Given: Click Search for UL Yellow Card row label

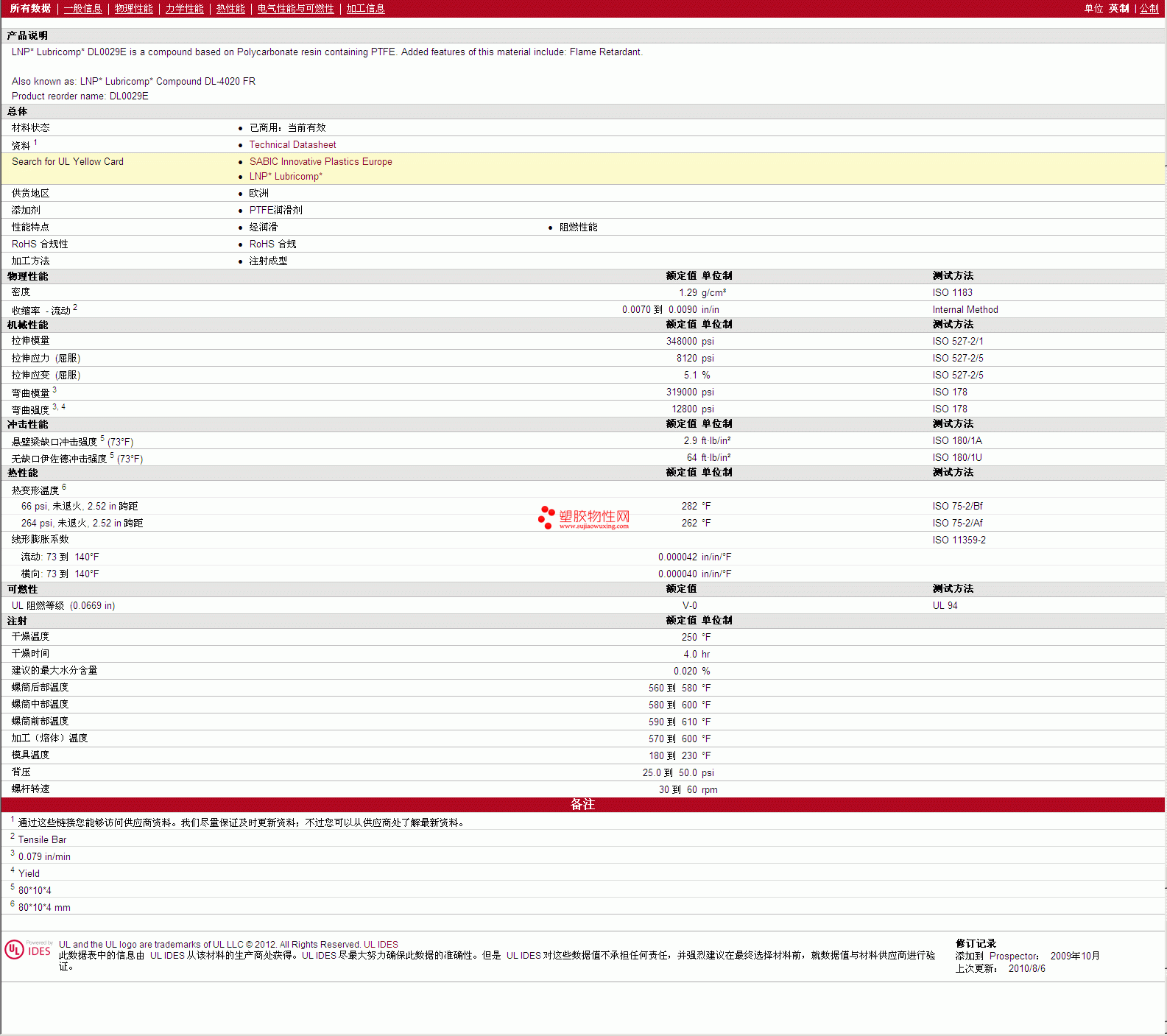Looking at the screenshot, I should tap(68, 162).
